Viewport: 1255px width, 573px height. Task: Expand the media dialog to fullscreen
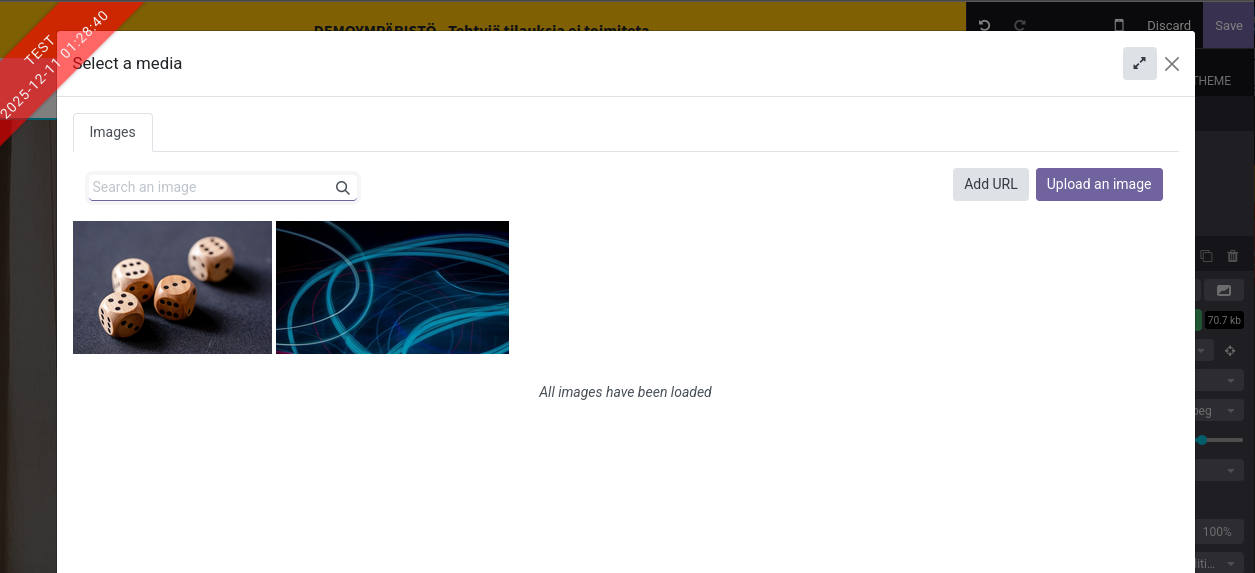click(x=1139, y=63)
